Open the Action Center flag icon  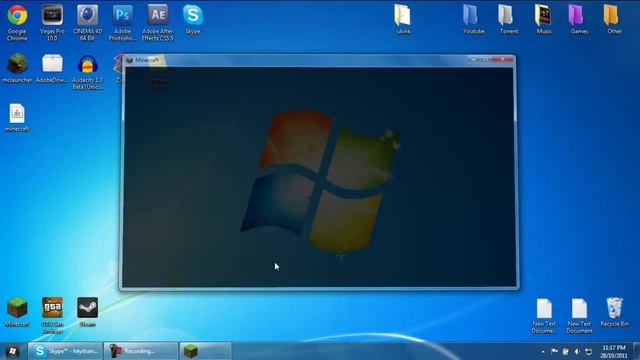click(x=554, y=351)
